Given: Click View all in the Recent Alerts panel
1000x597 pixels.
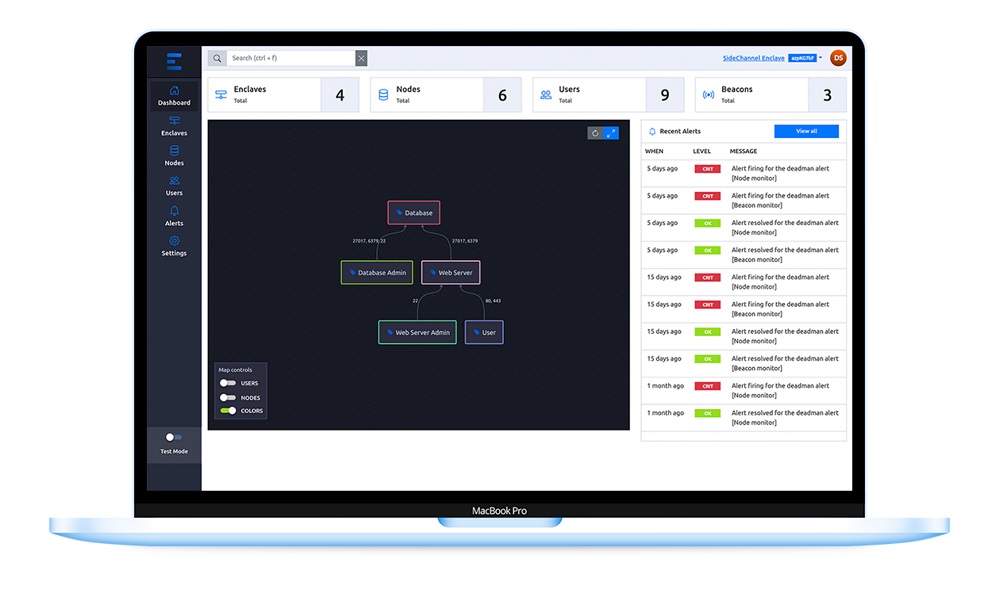Looking at the screenshot, I should click(806, 131).
